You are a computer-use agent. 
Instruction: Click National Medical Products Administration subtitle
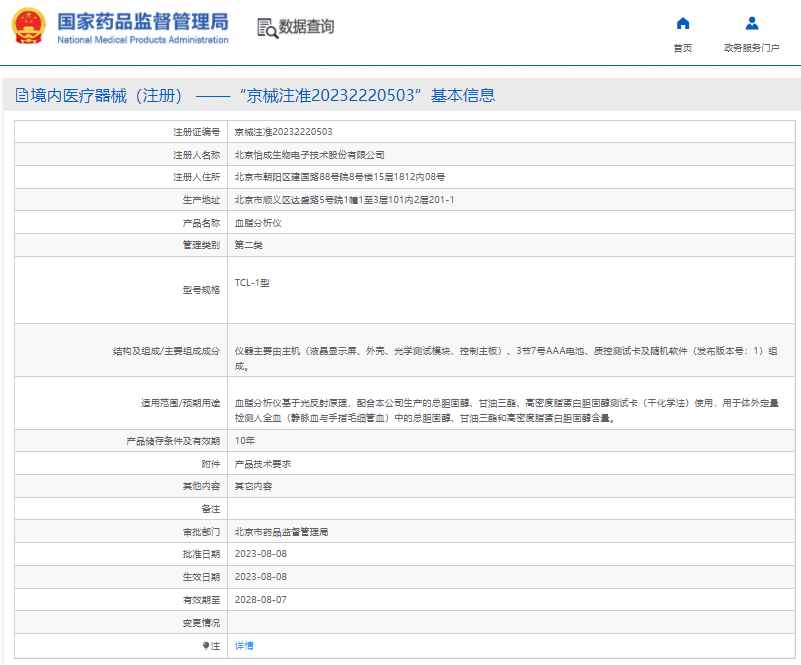point(143,40)
